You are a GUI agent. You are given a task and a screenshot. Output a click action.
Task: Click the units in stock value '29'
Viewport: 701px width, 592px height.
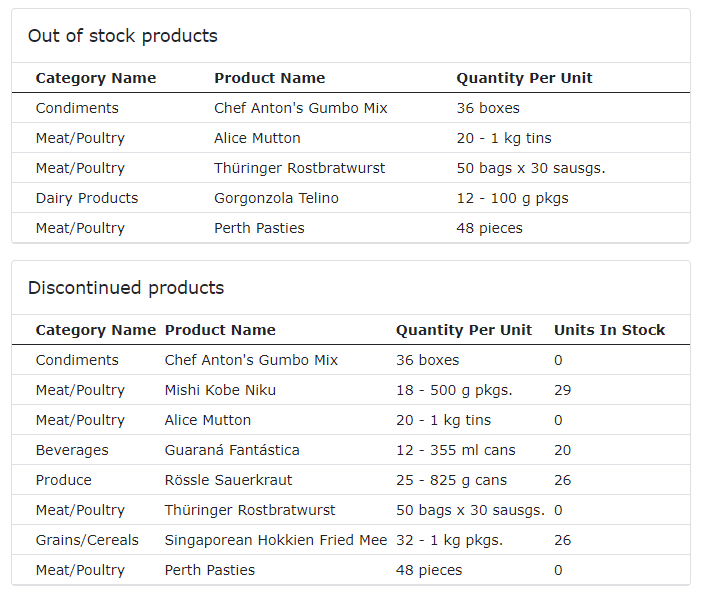(x=563, y=390)
